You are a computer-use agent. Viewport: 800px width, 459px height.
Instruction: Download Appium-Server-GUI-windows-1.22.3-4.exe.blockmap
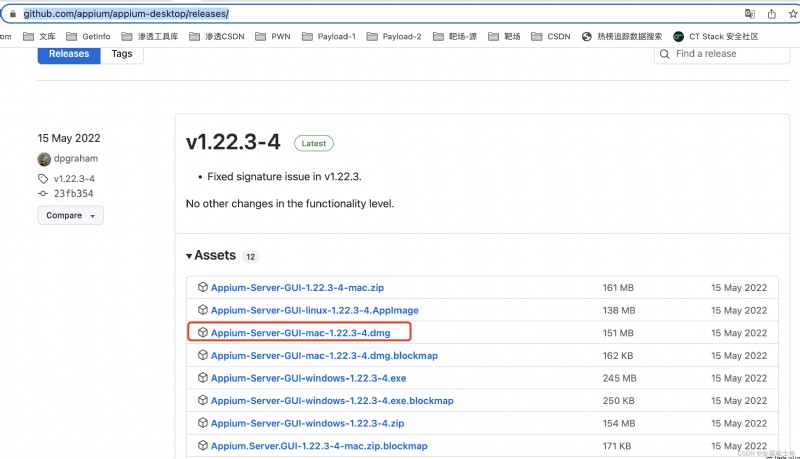(x=332, y=400)
